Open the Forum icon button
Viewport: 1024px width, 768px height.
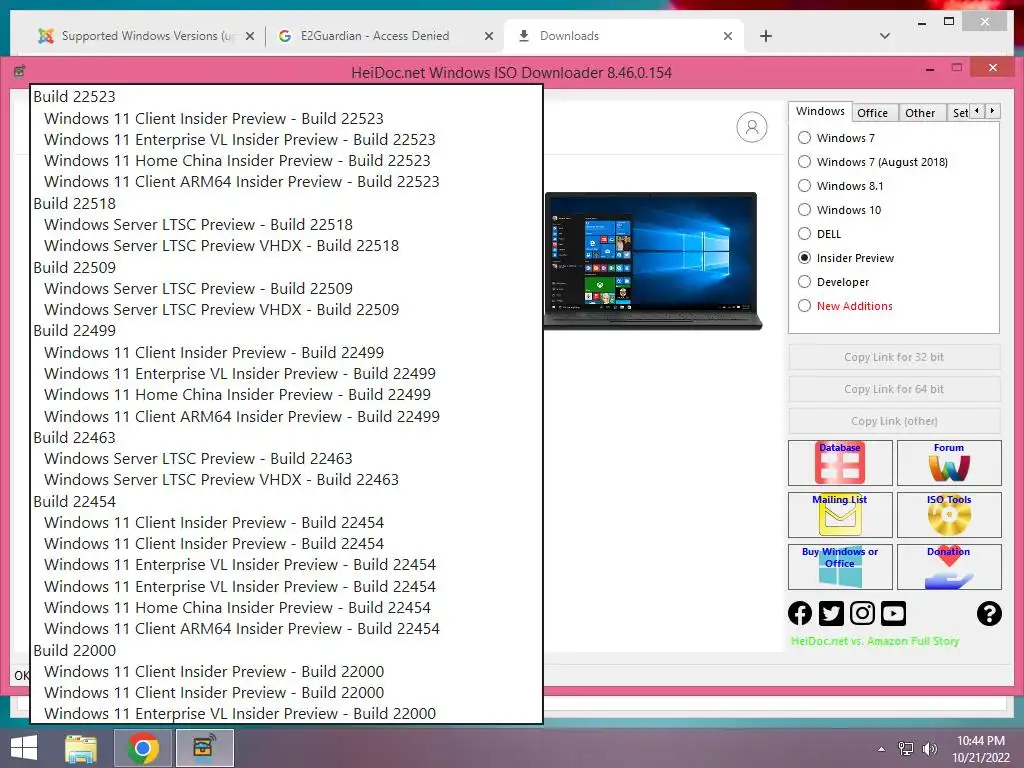(949, 462)
